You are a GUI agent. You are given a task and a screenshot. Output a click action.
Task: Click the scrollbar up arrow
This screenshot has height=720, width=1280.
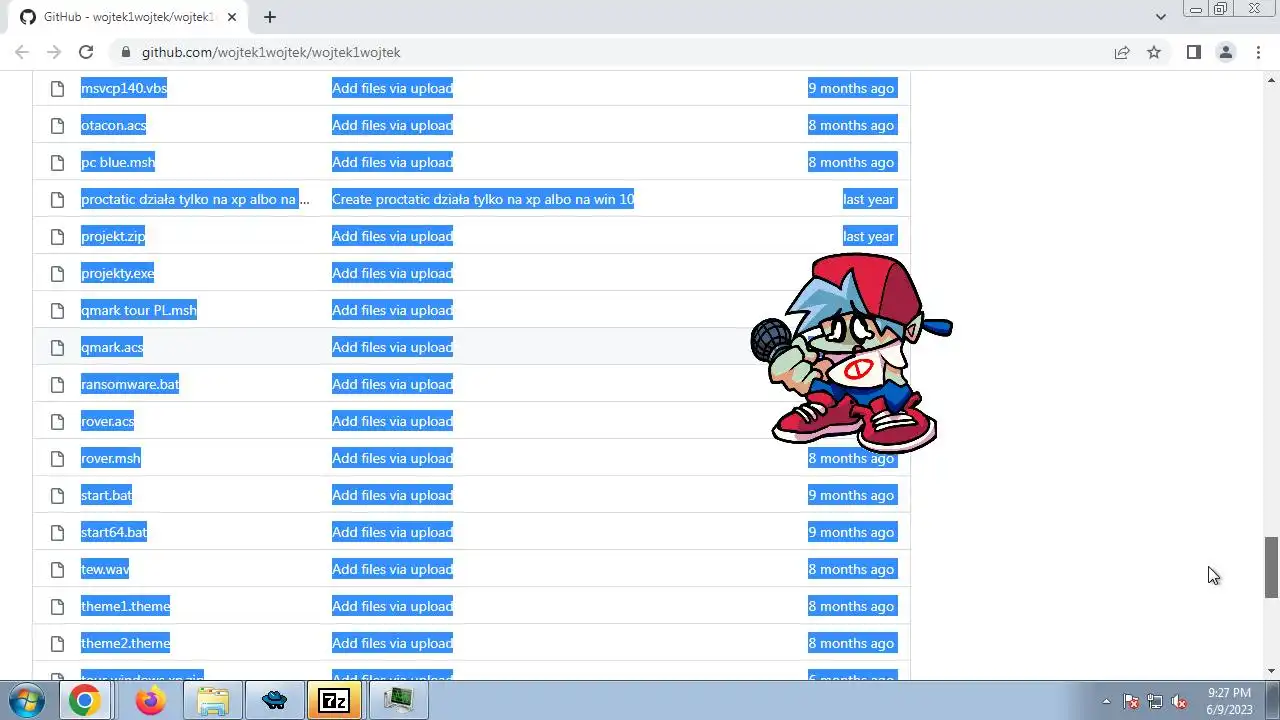1271,78
